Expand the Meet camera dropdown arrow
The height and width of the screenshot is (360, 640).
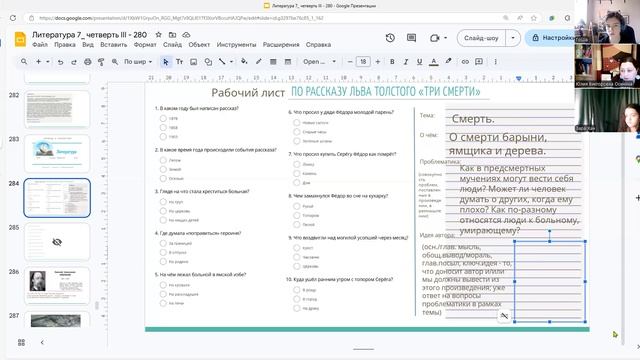click(445, 38)
